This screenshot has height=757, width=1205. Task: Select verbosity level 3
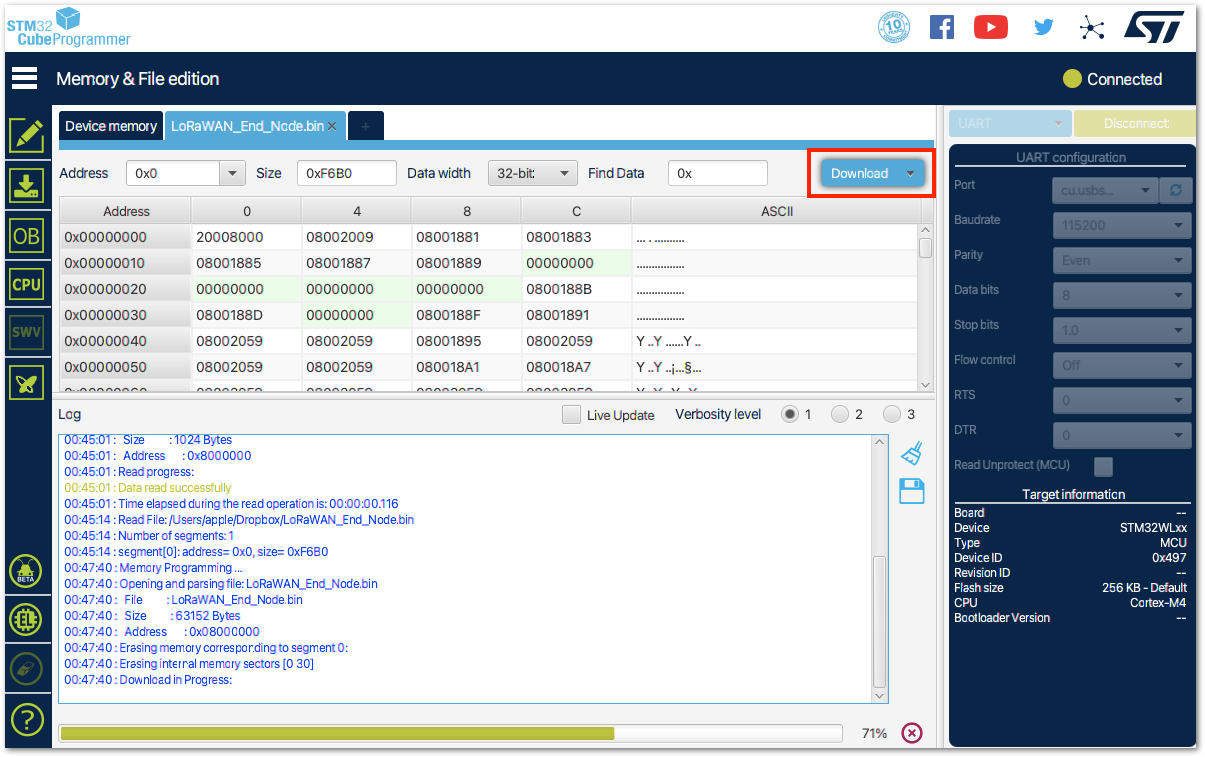coord(892,414)
